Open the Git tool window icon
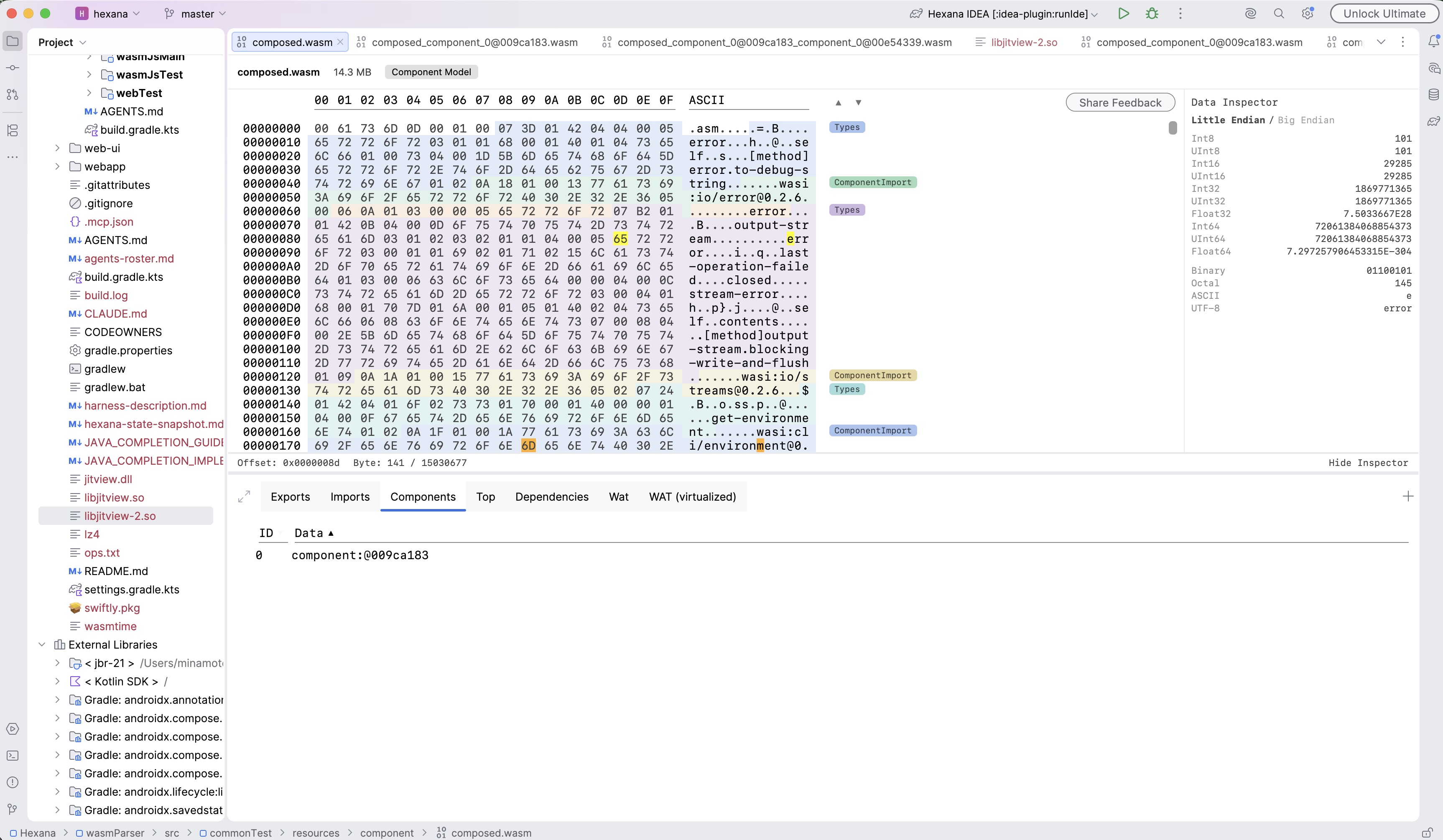This screenshot has height=840, width=1443. [13, 809]
